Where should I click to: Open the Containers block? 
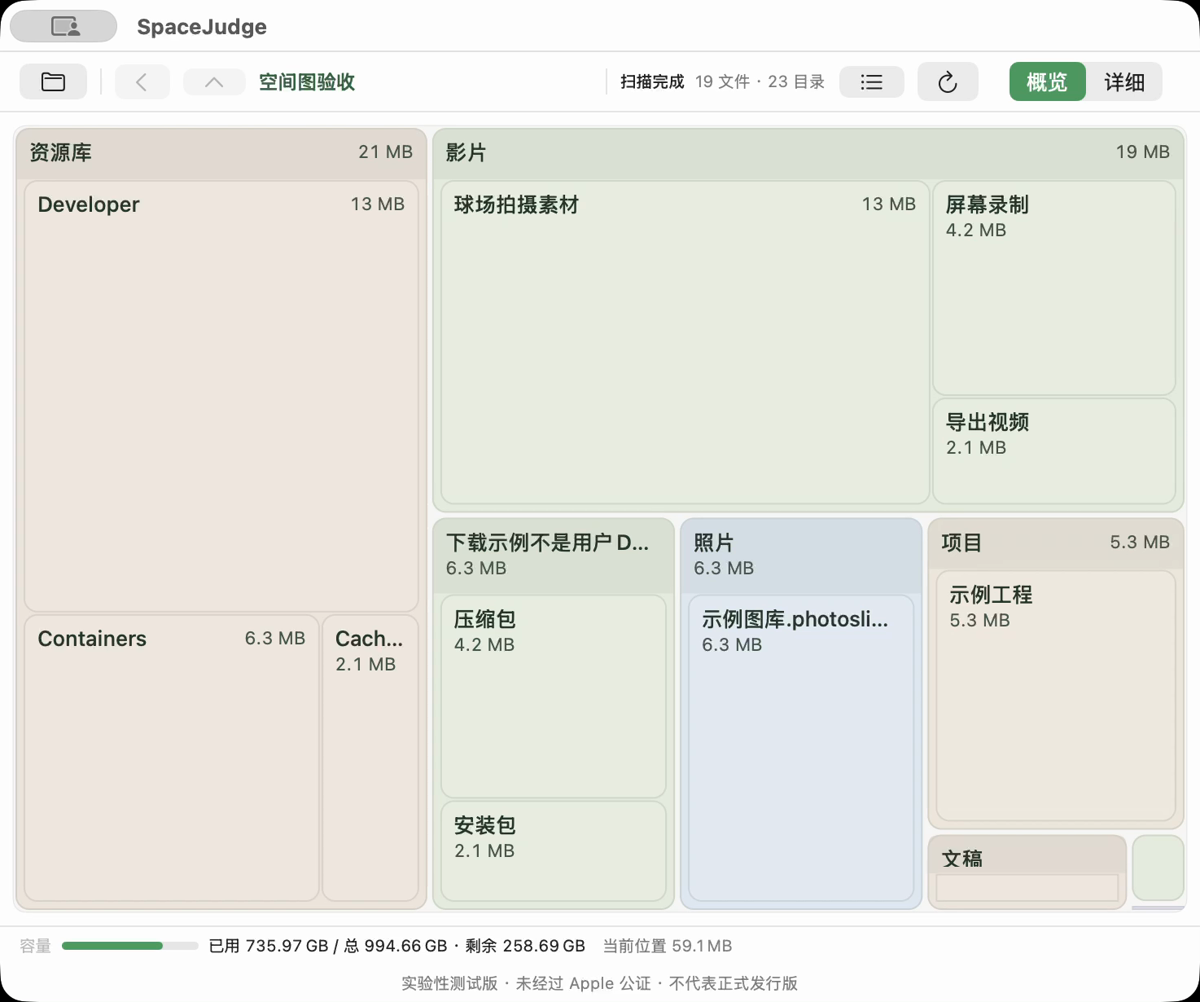tap(171, 757)
